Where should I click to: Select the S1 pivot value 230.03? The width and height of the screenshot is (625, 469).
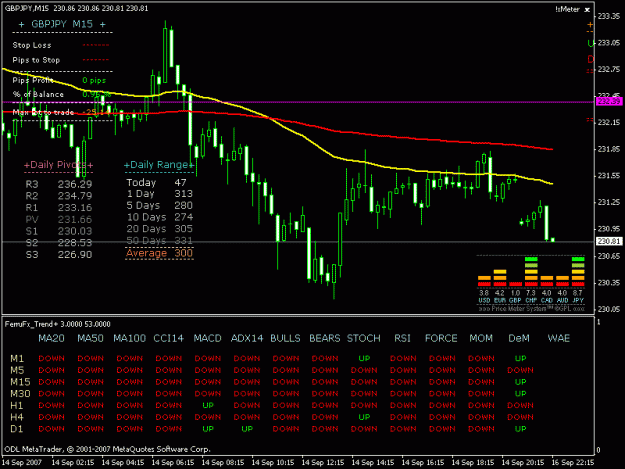tap(75, 231)
